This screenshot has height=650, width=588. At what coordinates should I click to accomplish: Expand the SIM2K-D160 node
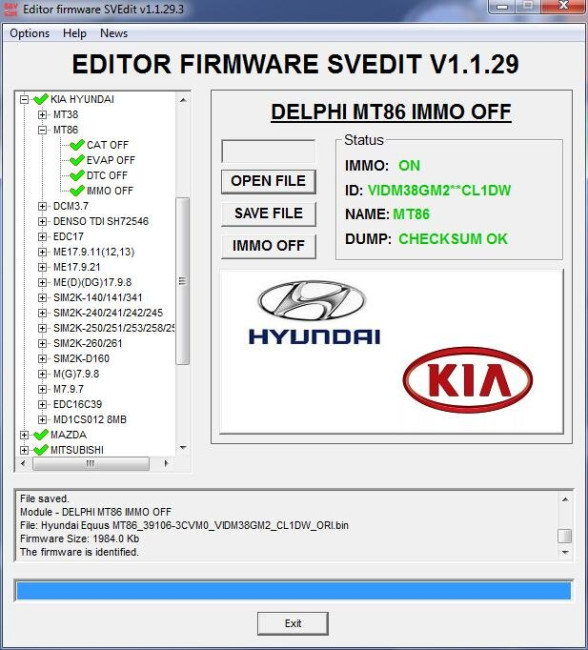pyautogui.click(x=42, y=359)
